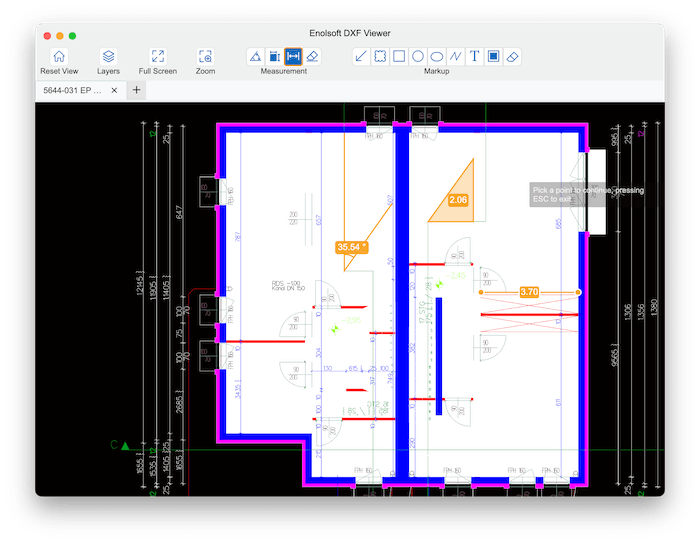Enter Full Screen mode
Screen dimensions: 700x543
[158, 57]
